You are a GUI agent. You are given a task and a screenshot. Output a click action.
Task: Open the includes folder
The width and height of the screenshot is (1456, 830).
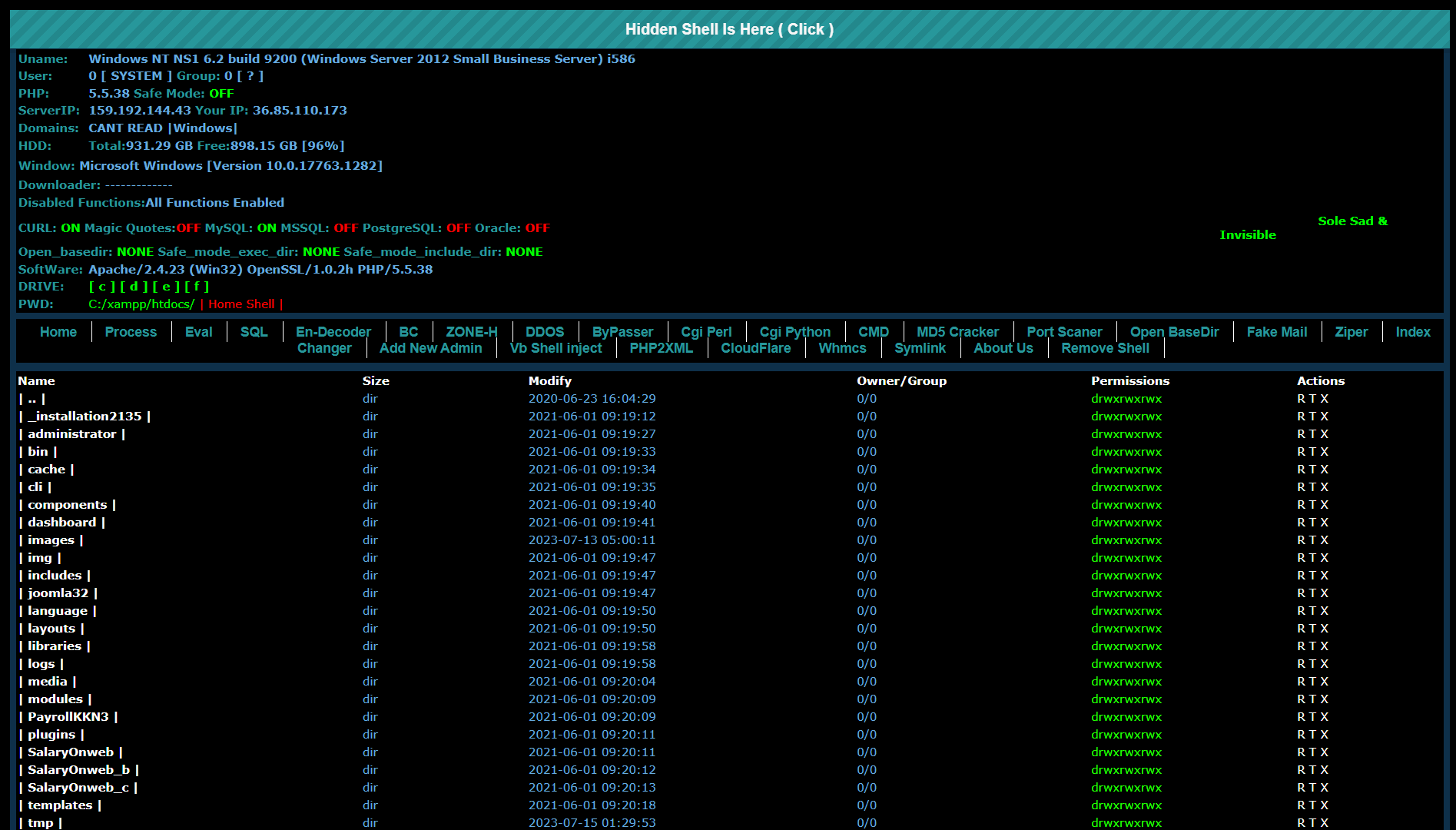pos(55,576)
